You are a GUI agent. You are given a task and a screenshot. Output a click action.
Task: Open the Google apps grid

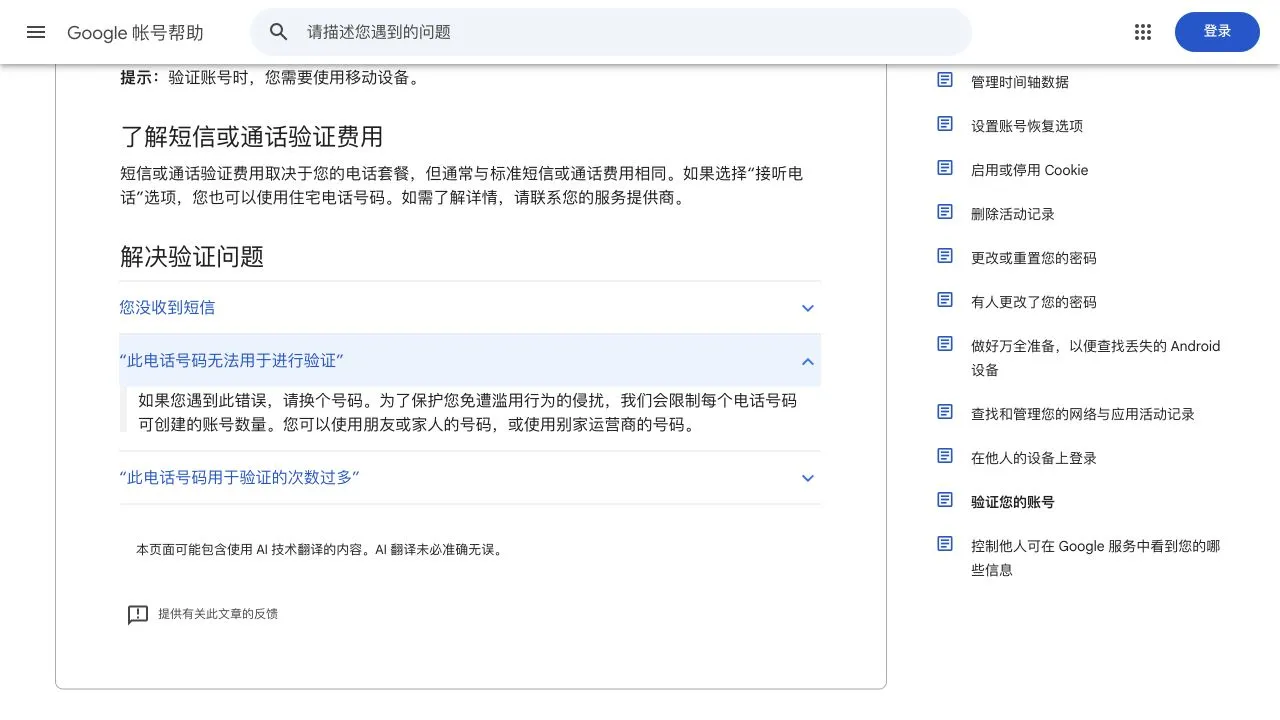tap(1143, 32)
